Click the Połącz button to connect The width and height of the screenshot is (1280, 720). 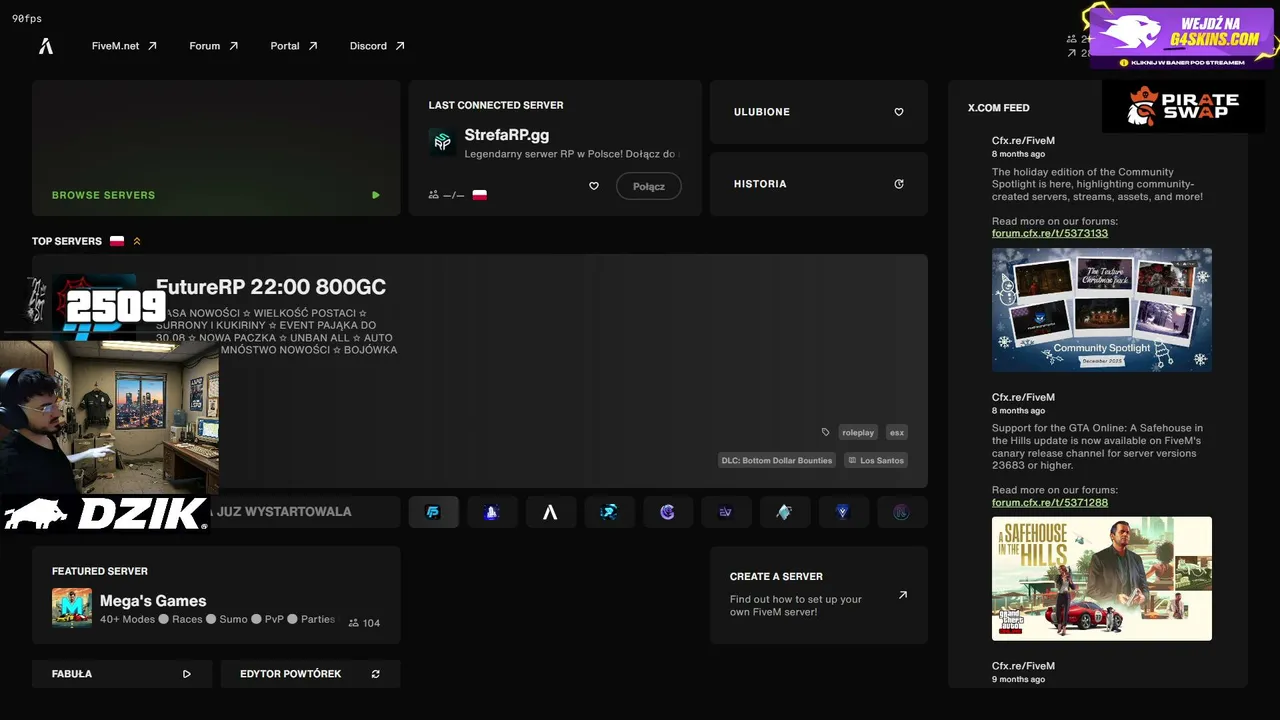coord(649,186)
